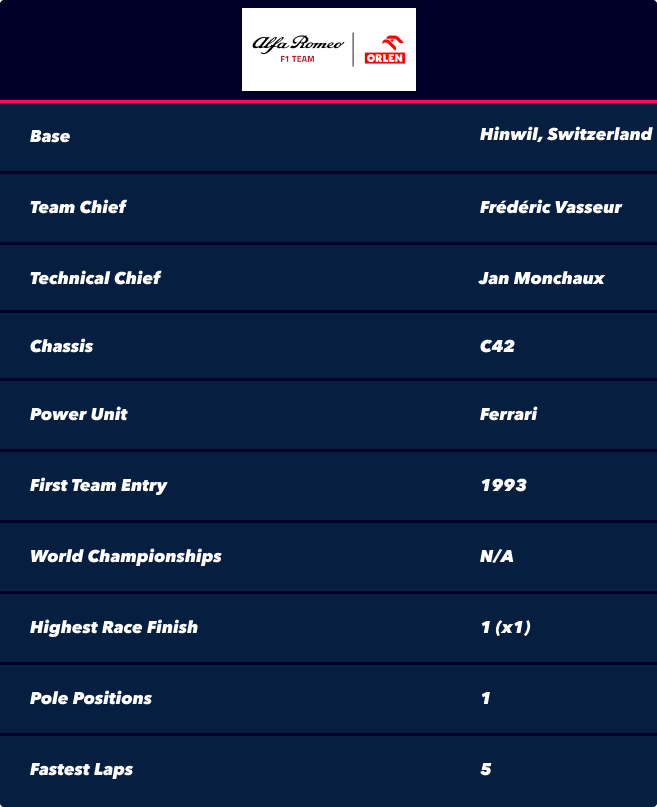Click Hinwil, Switzerland value
657x807 pixels.
tap(565, 134)
